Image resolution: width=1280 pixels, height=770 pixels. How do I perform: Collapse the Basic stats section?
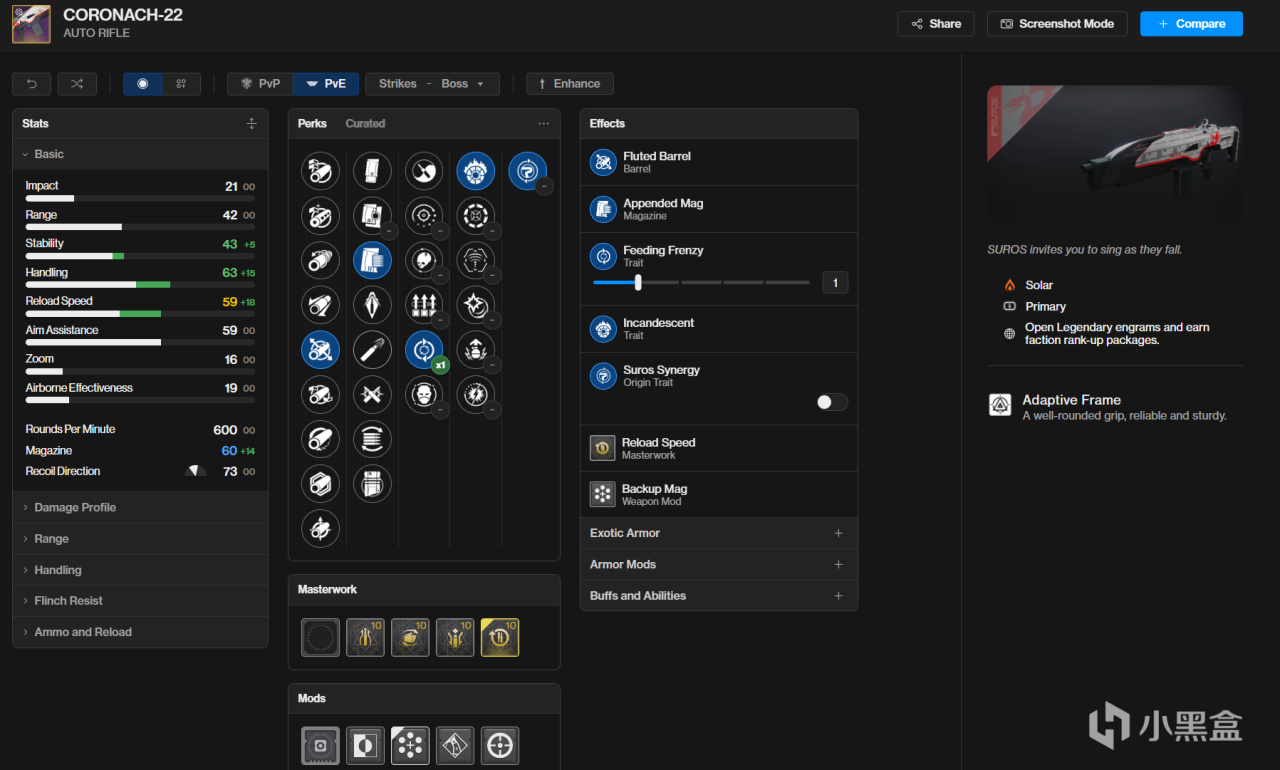coord(140,154)
